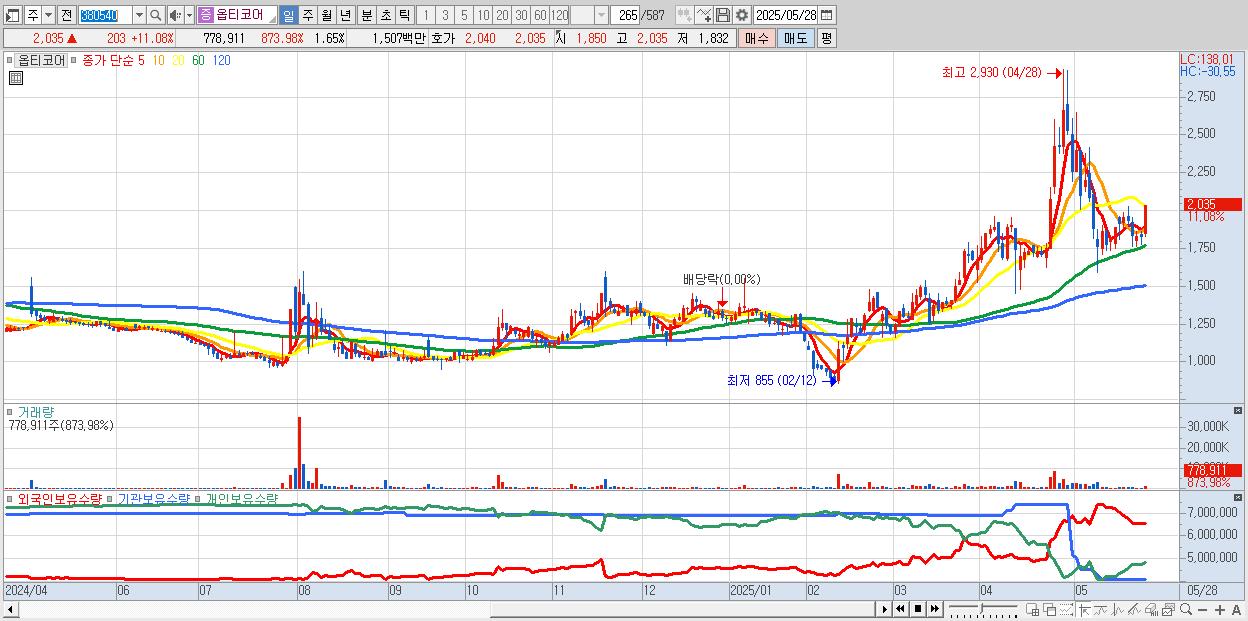The image size is (1248, 621).
Task: Click the 옵티코어 chart legend label button
Action: tap(42, 60)
